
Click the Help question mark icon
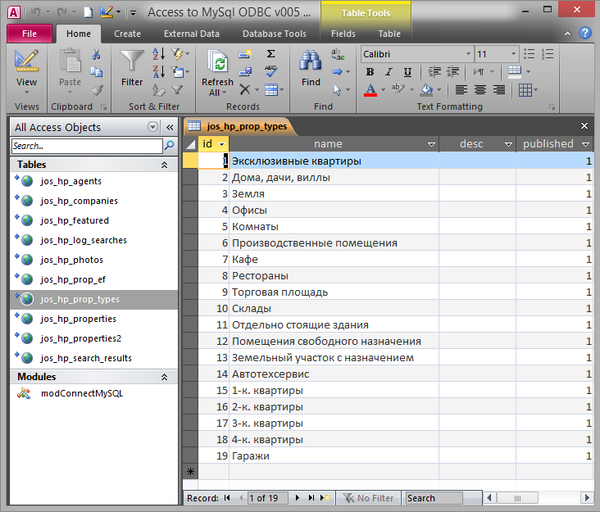pyautogui.click(x=585, y=33)
